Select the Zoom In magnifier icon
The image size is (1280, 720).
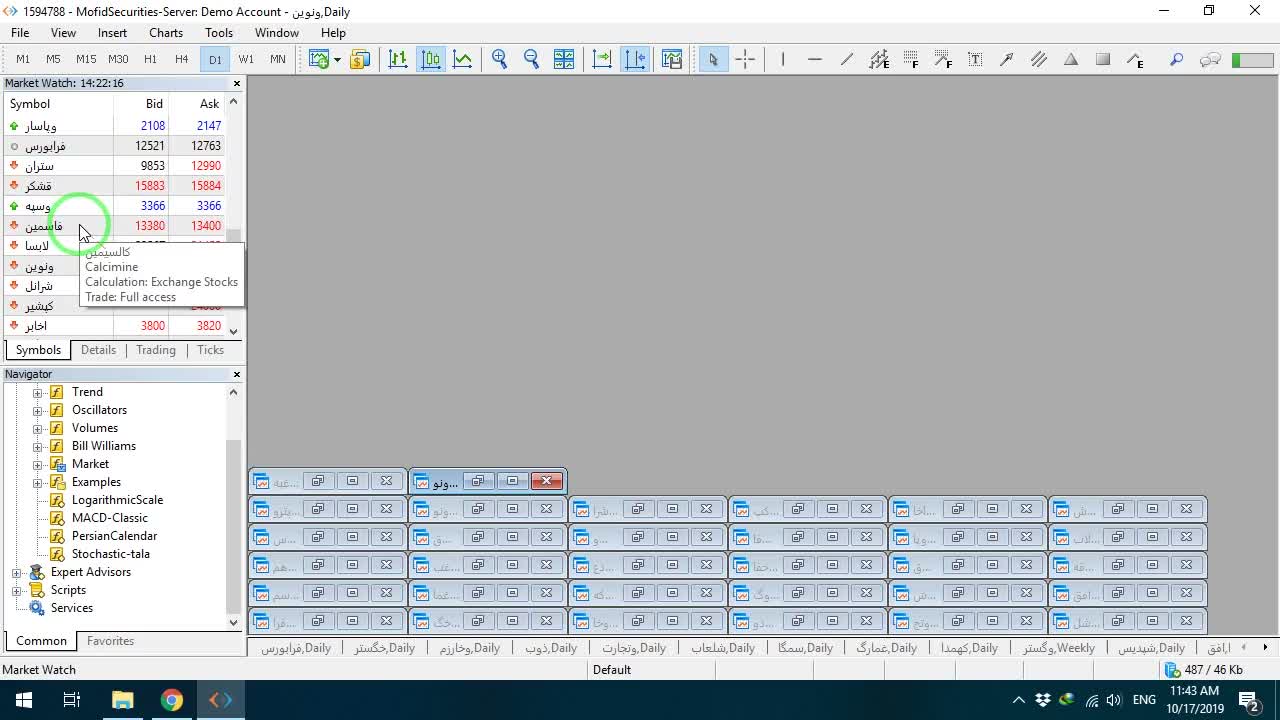(500, 60)
